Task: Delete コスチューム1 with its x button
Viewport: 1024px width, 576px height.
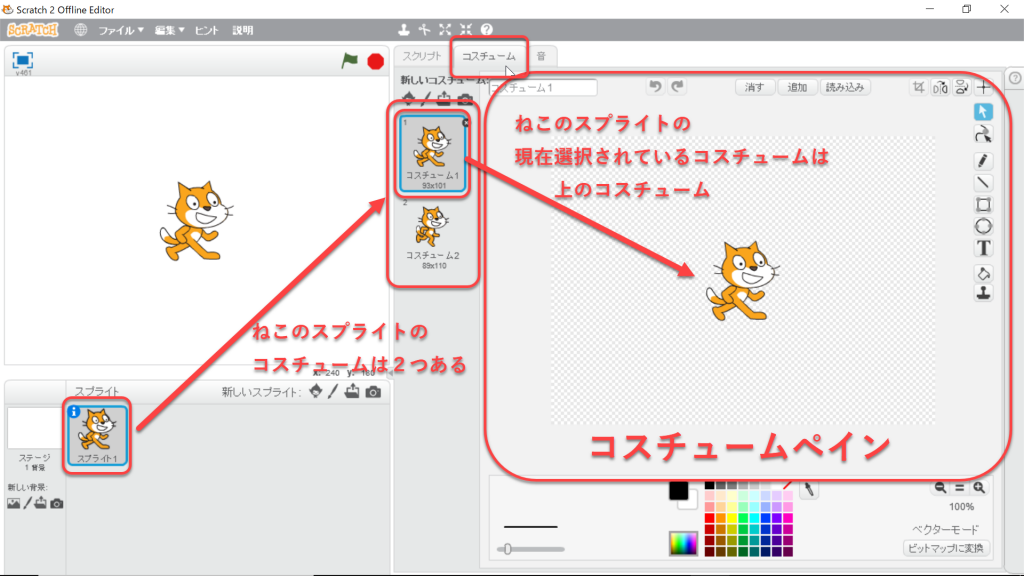Action: [466, 123]
